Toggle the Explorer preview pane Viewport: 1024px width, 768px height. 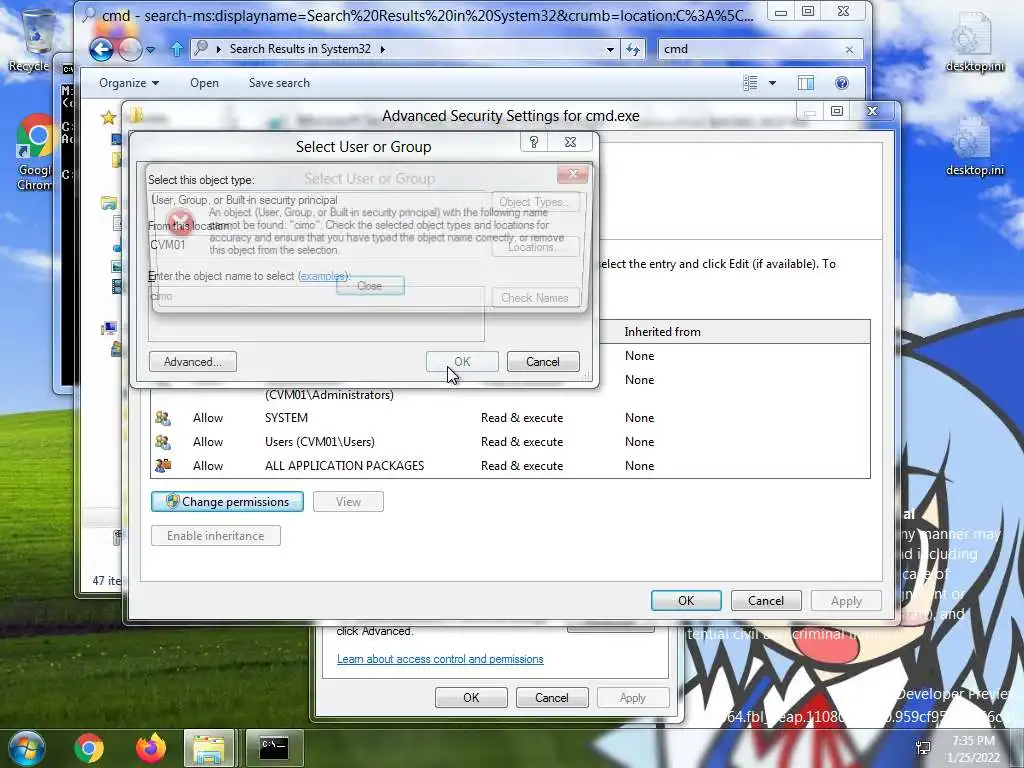pyautogui.click(x=806, y=83)
